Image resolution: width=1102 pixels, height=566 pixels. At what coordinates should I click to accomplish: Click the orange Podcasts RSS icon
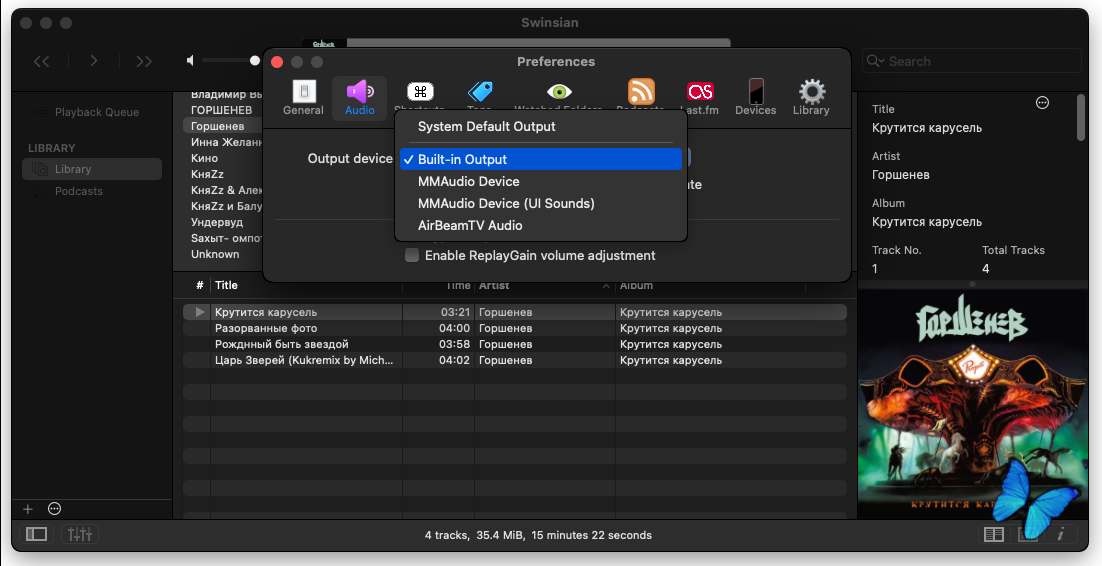[641, 93]
